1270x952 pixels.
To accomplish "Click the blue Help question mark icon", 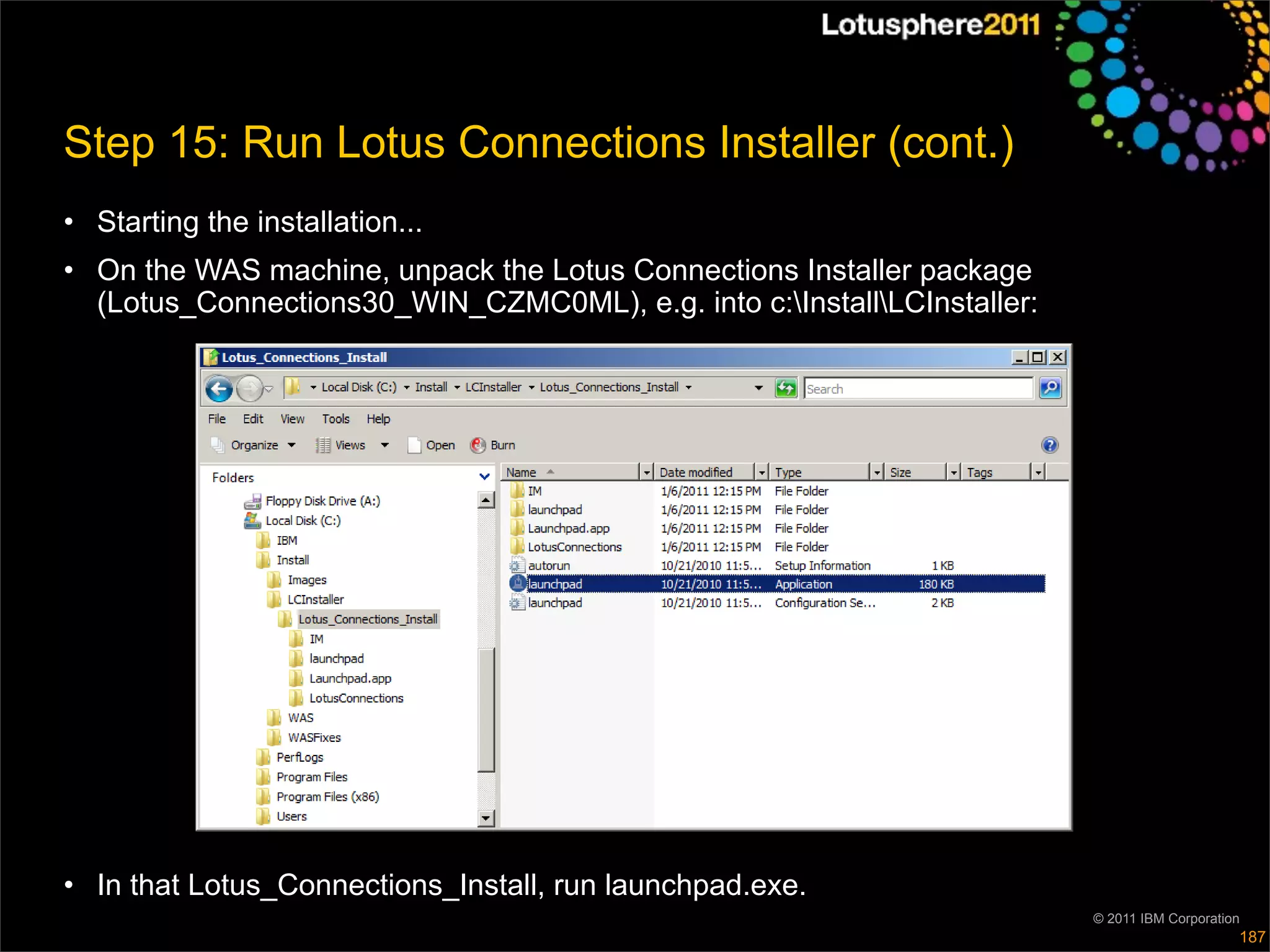I will click(x=1049, y=445).
